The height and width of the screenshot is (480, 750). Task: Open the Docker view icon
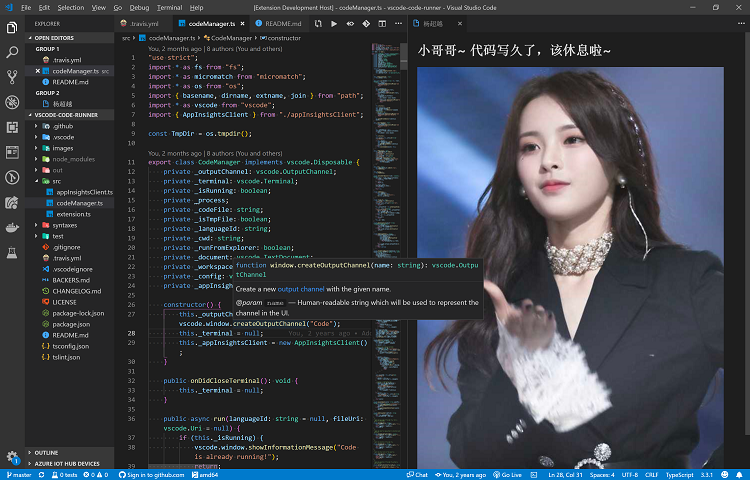point(12,228)
